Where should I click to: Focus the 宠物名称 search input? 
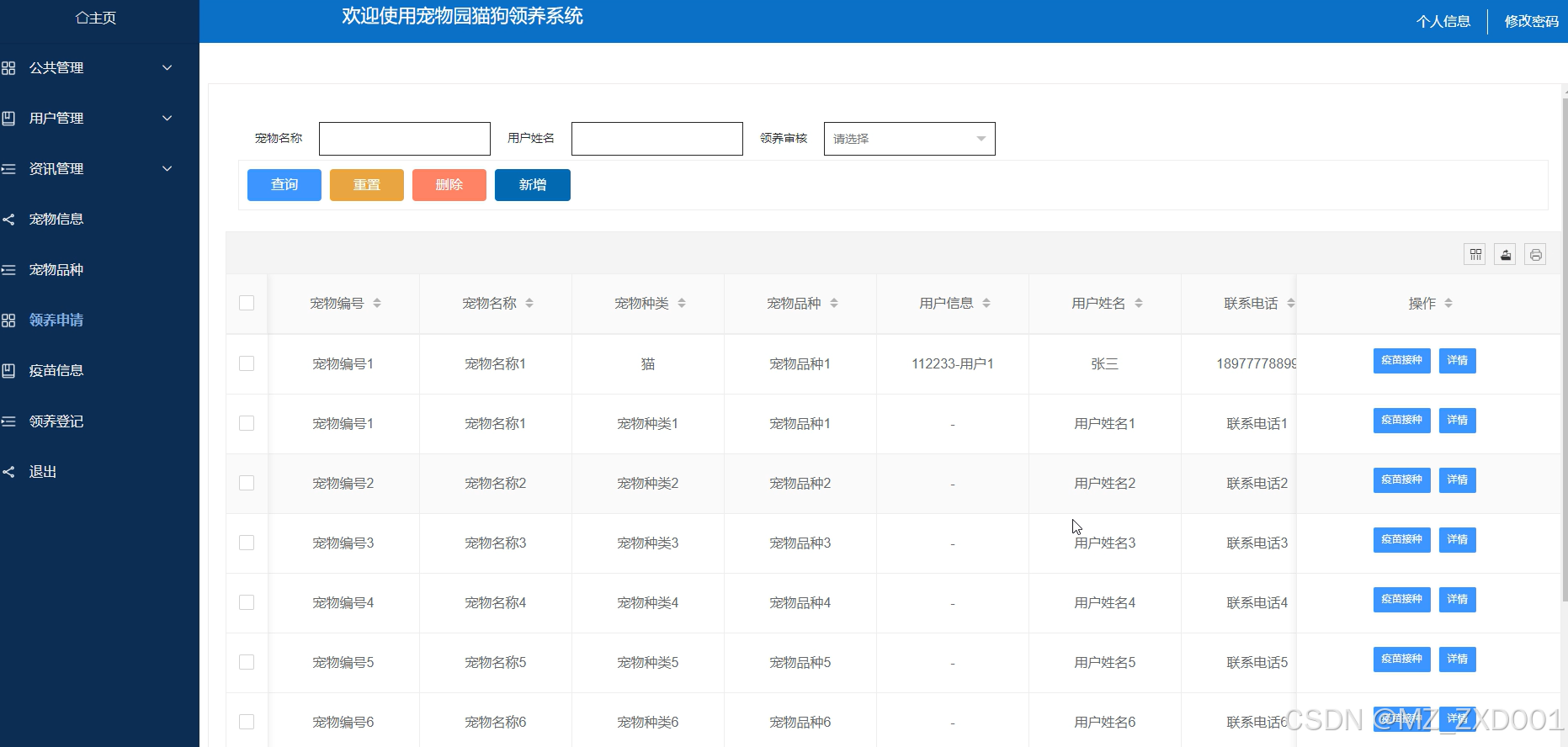click(x=405, y=139)
